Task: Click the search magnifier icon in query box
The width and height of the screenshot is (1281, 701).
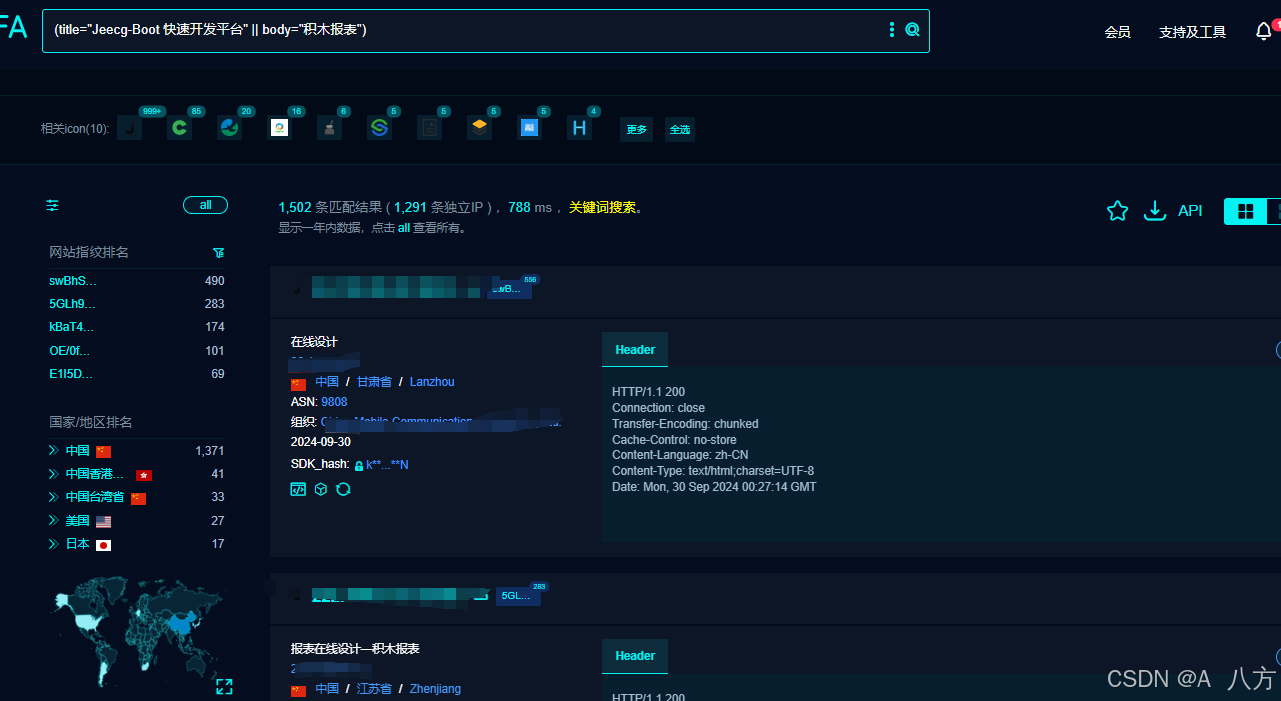Action: 912,30
